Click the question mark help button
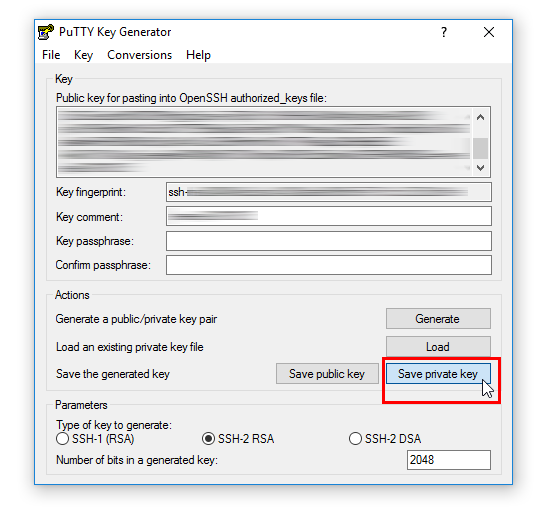This screenshot has width=545, height=509. (444, 32)
